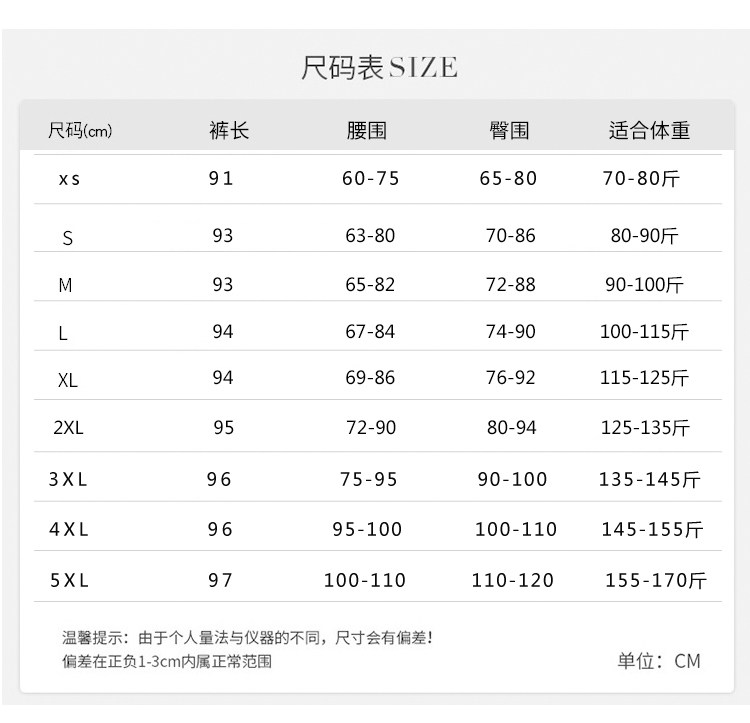Select pants length 97 cell

click(x=220, y=580)
